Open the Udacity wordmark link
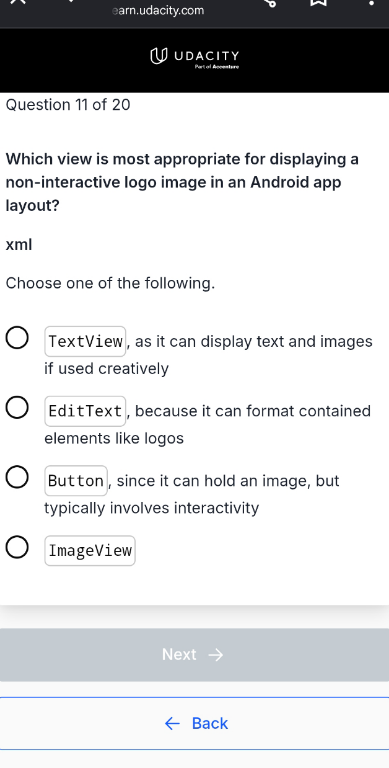Screen dimensions: 389x768 [x=206, y=55]
